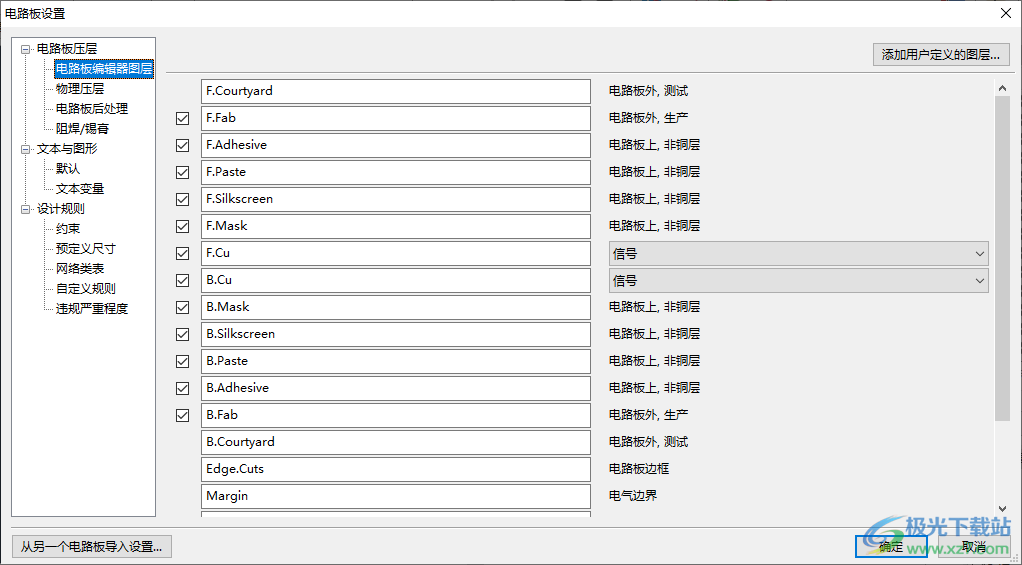The width and height of the screenshot is (1022, 565).
Task: Uncheck the B.Fab layer checkbox
Action: click(182, 416)
